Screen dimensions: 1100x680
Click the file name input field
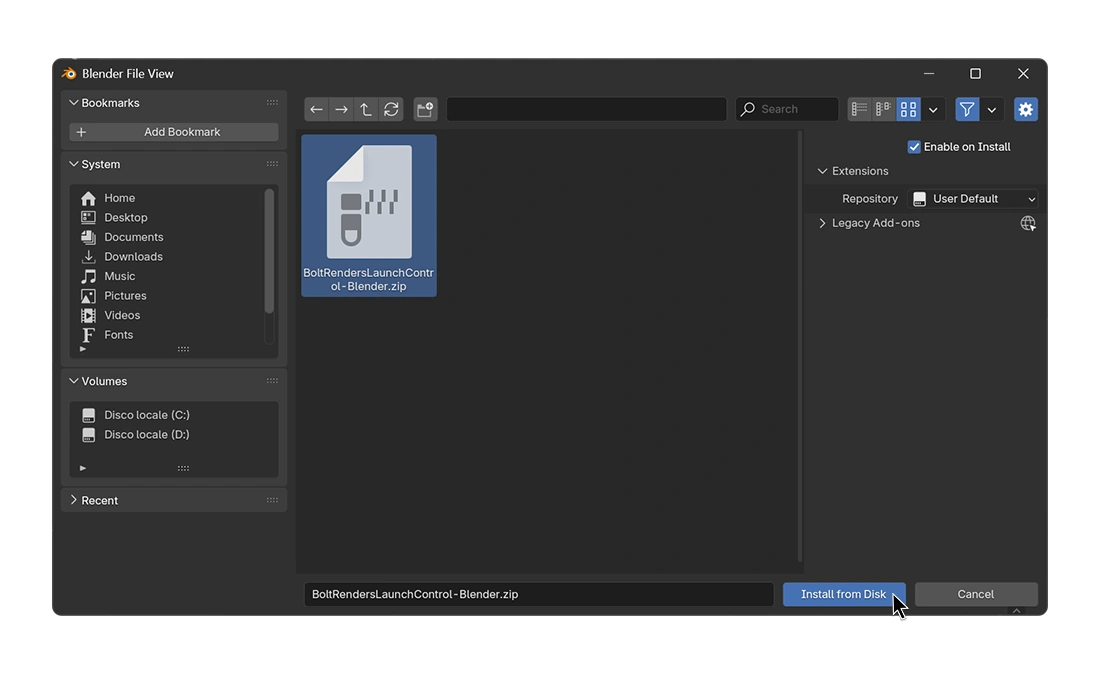pos(539,595)
